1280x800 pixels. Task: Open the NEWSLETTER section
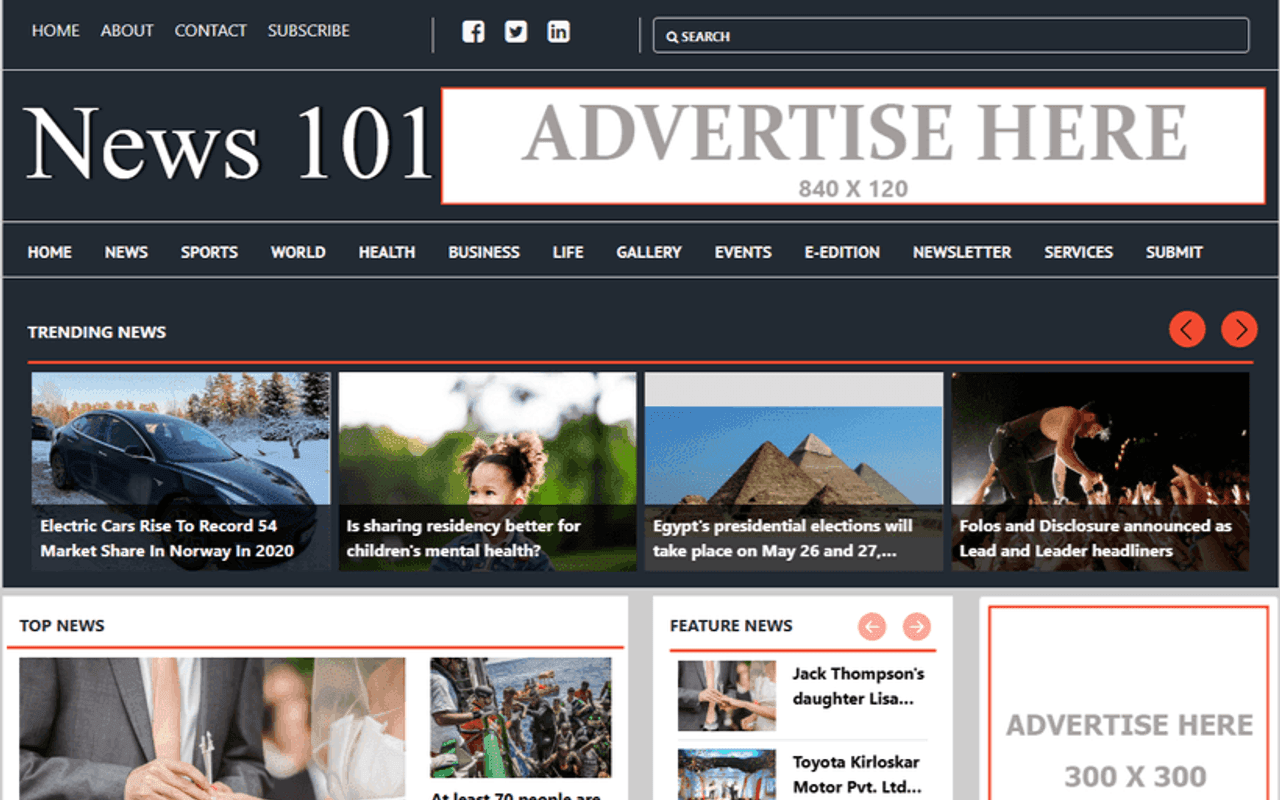point(961,252)
